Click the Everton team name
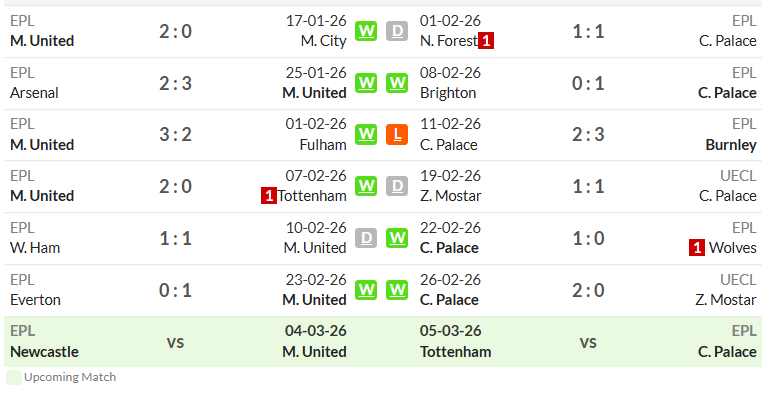Screen dimensions: 762x398 pyautogui.click(x=35, y=300)
